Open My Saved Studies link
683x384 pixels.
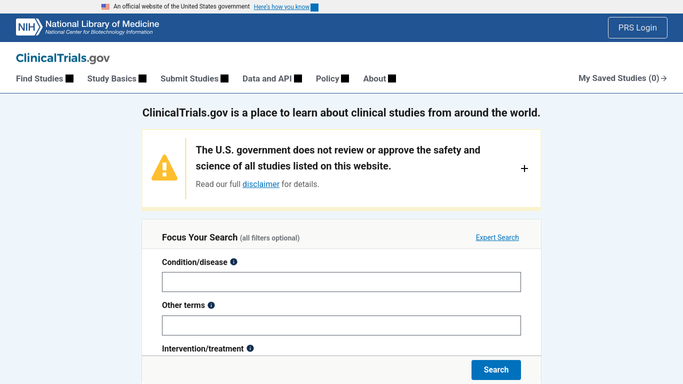coord(622,78)
